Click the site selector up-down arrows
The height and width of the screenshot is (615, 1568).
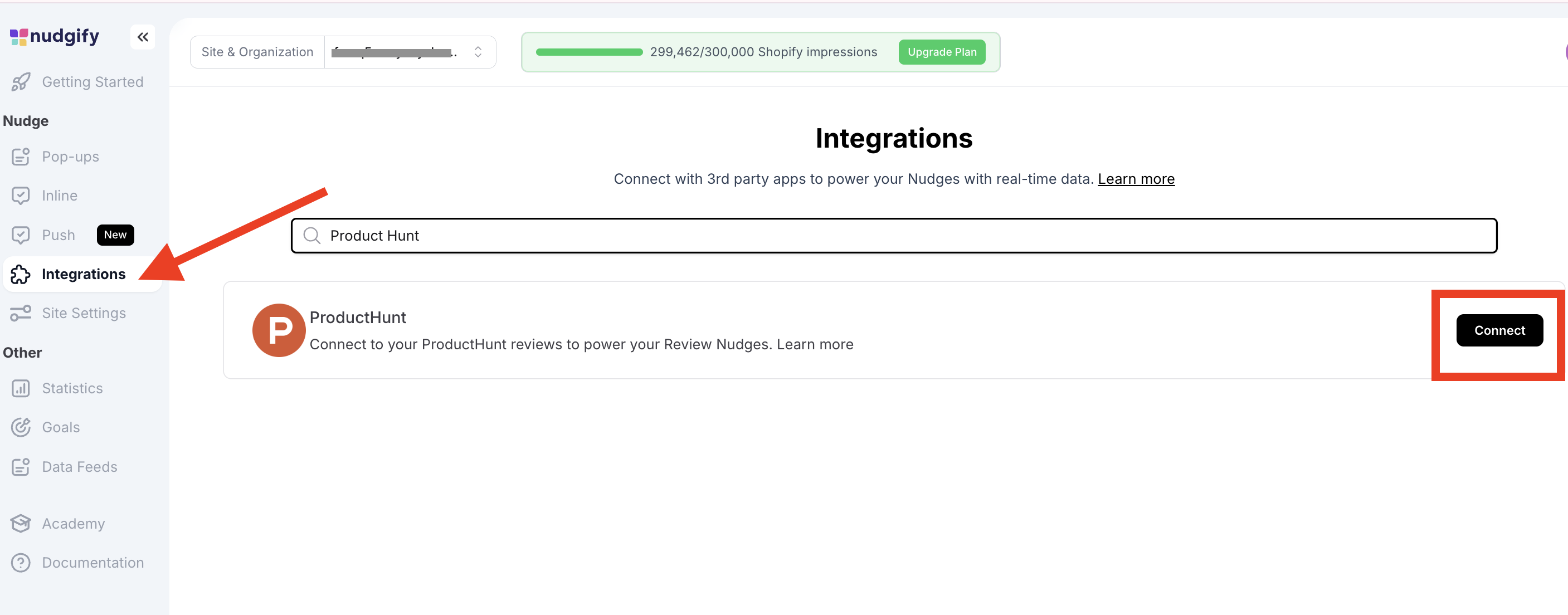coord(478,52)
